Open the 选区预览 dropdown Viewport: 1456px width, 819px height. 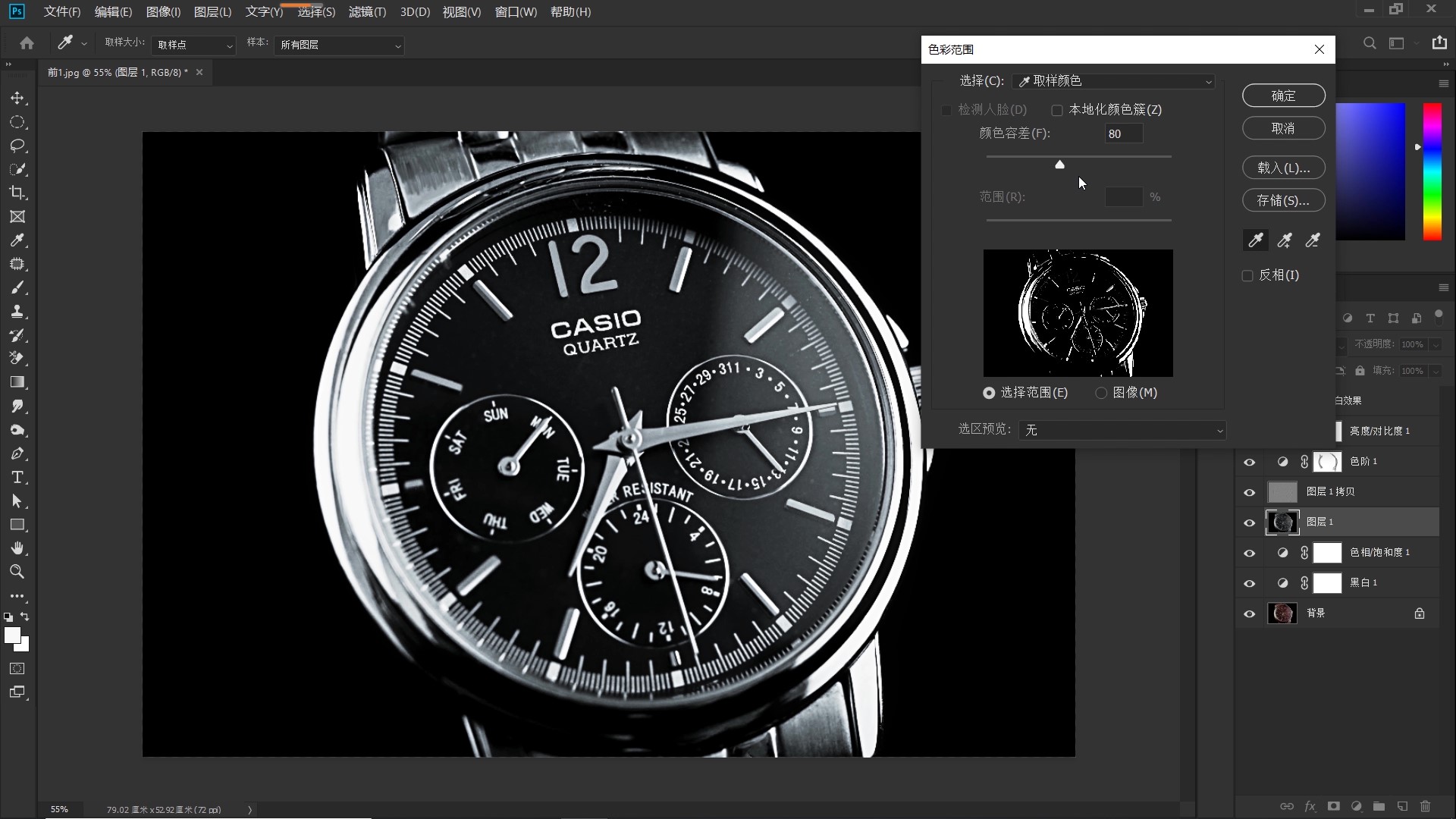pos(1122,430)
